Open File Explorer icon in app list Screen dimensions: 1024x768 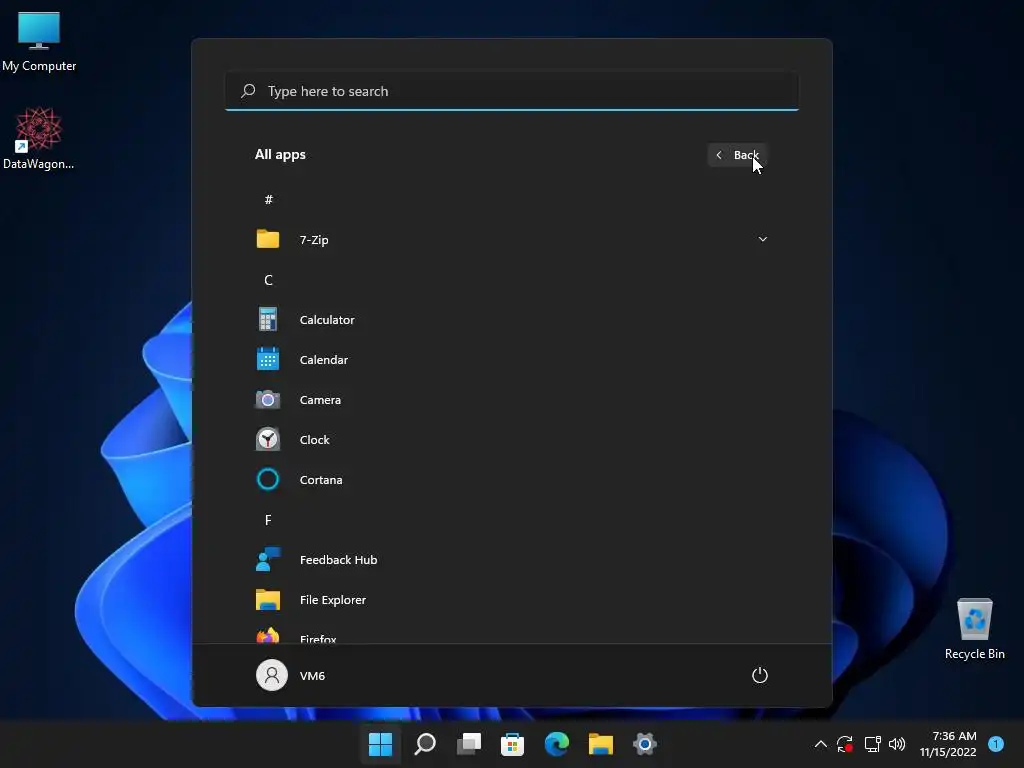(x=268, y=600)
